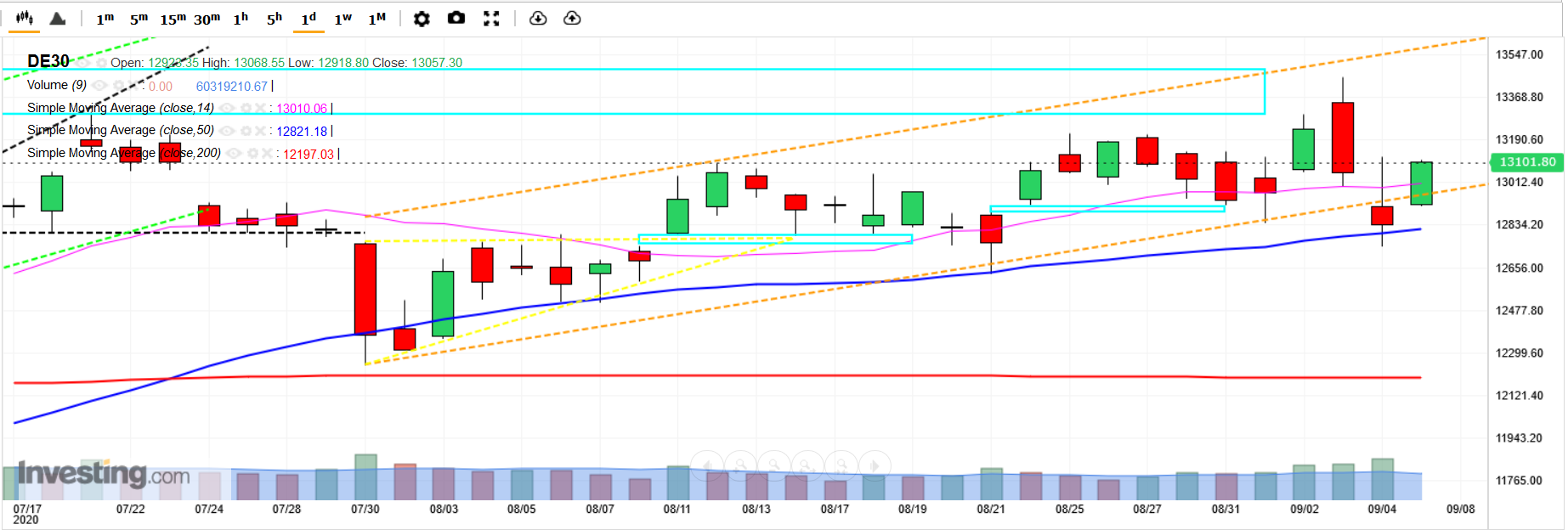Click the scroll-right arrow chart control
Viewport: 1568px width, 530px height.
(875, 465)
